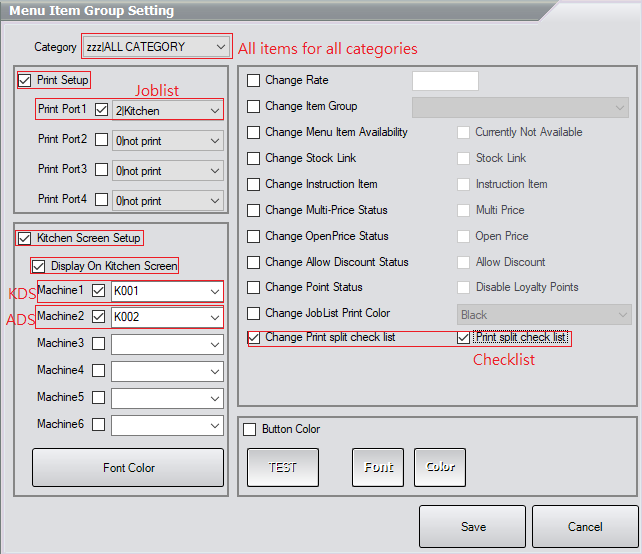Check the Change Rate checkbox
The image size is (642, 554).
pyautogui.click(x=253, y=80)
